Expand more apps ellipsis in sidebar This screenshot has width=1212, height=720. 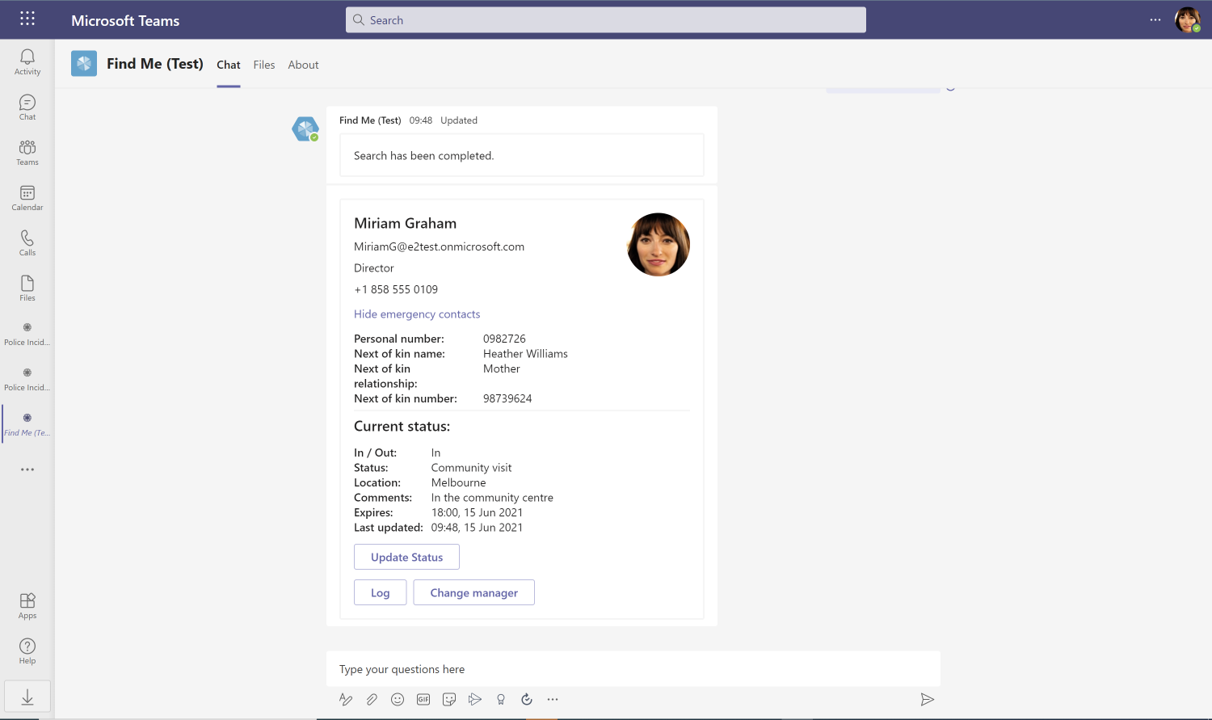point(27,469)
